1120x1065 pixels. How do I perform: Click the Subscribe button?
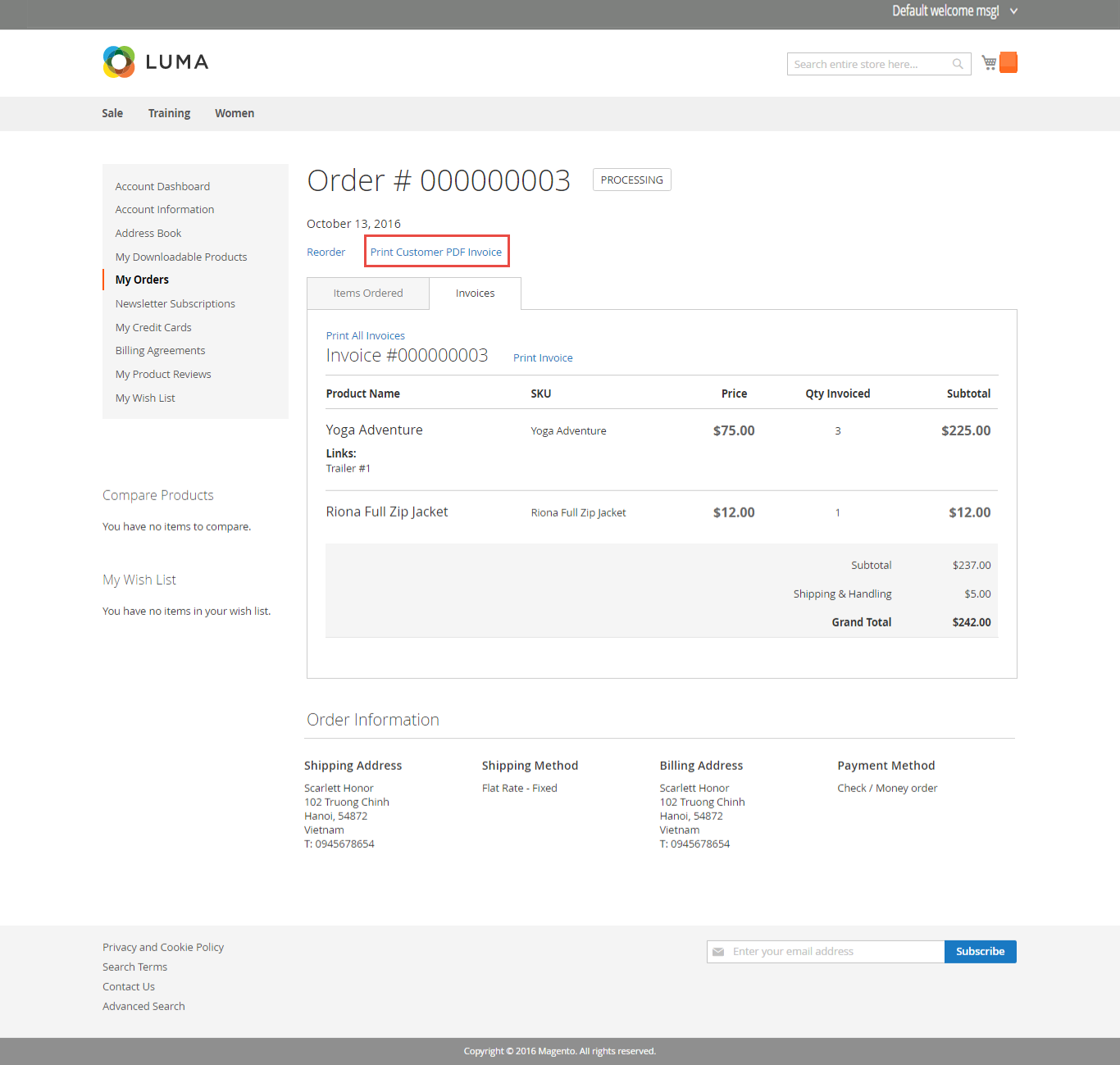[x=980, y=951]
